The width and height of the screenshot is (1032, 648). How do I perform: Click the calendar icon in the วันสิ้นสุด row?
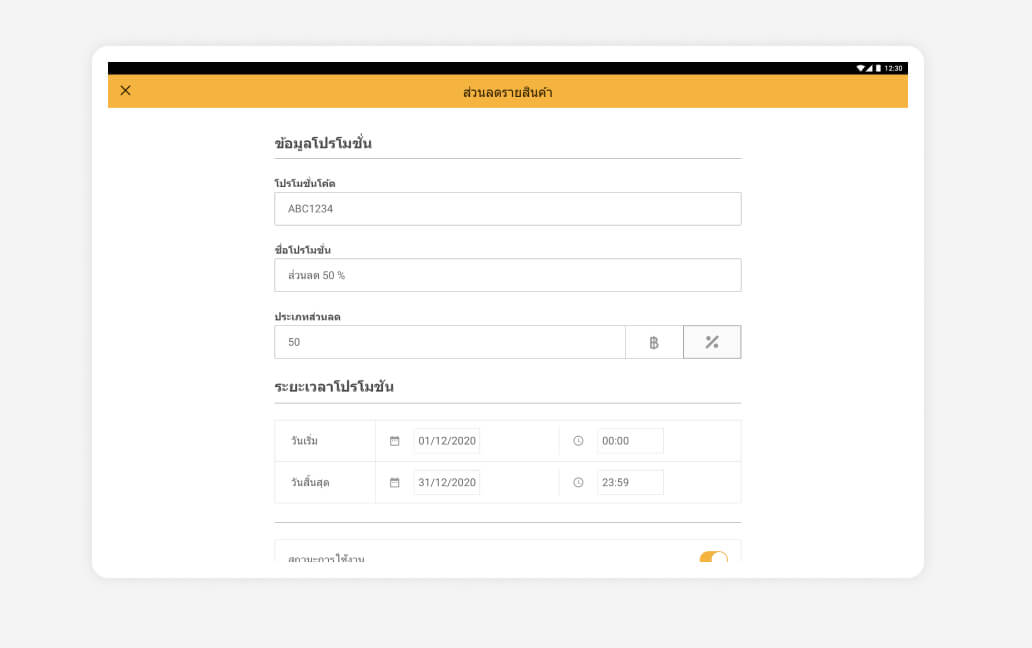pyautogui.click(x=395, y=482)
